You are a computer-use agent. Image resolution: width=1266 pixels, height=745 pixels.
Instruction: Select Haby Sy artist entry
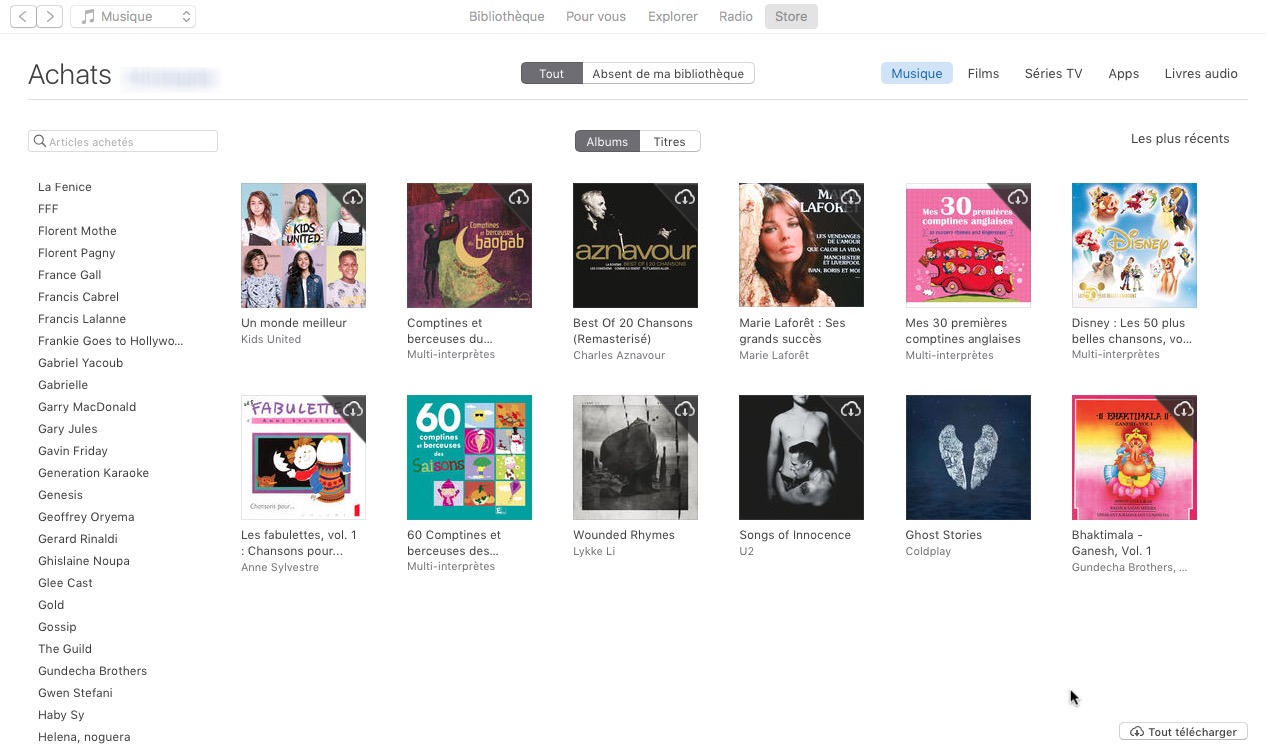(x=61, y=715)
